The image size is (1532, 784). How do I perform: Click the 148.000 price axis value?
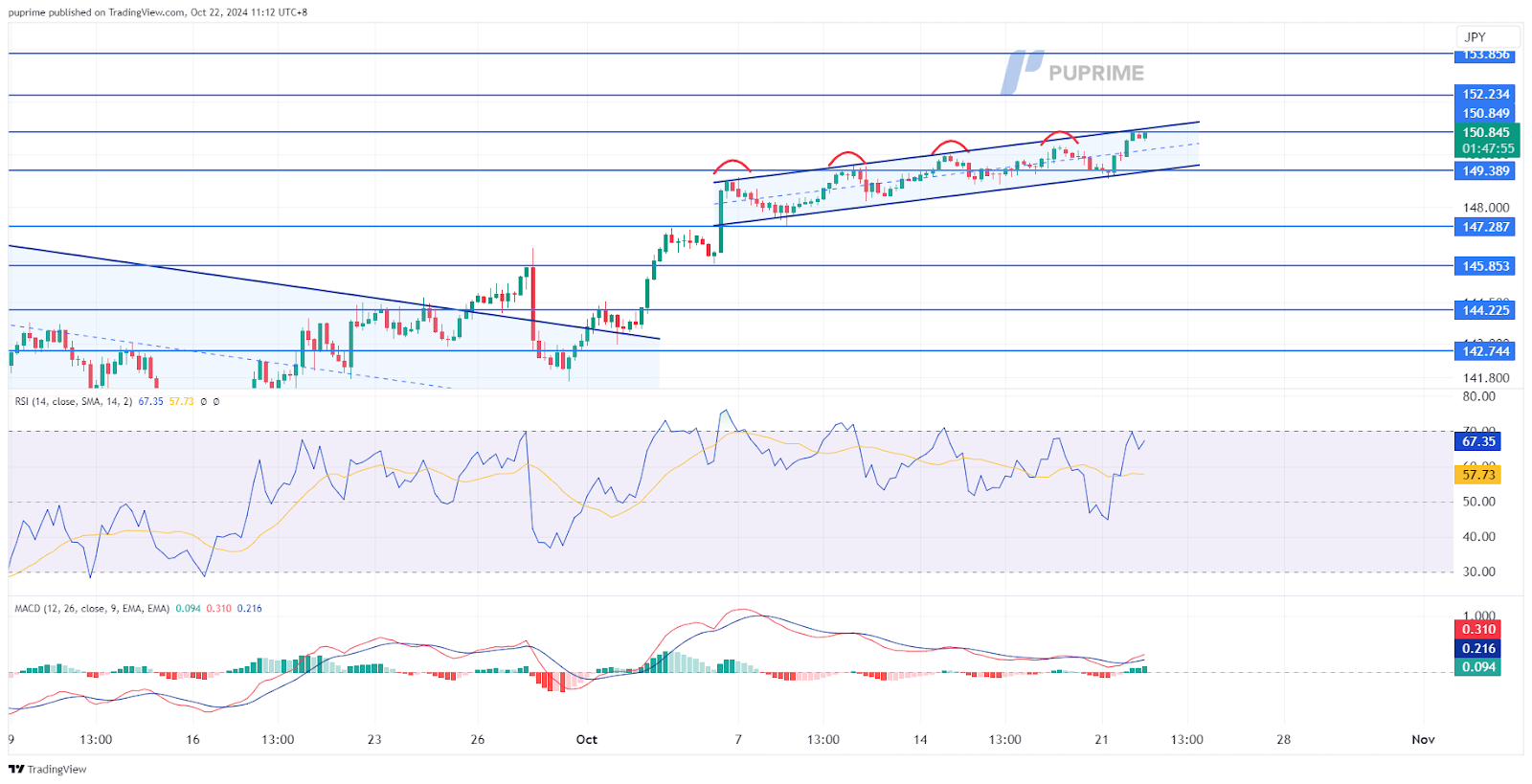click(x=1486, y=207)
